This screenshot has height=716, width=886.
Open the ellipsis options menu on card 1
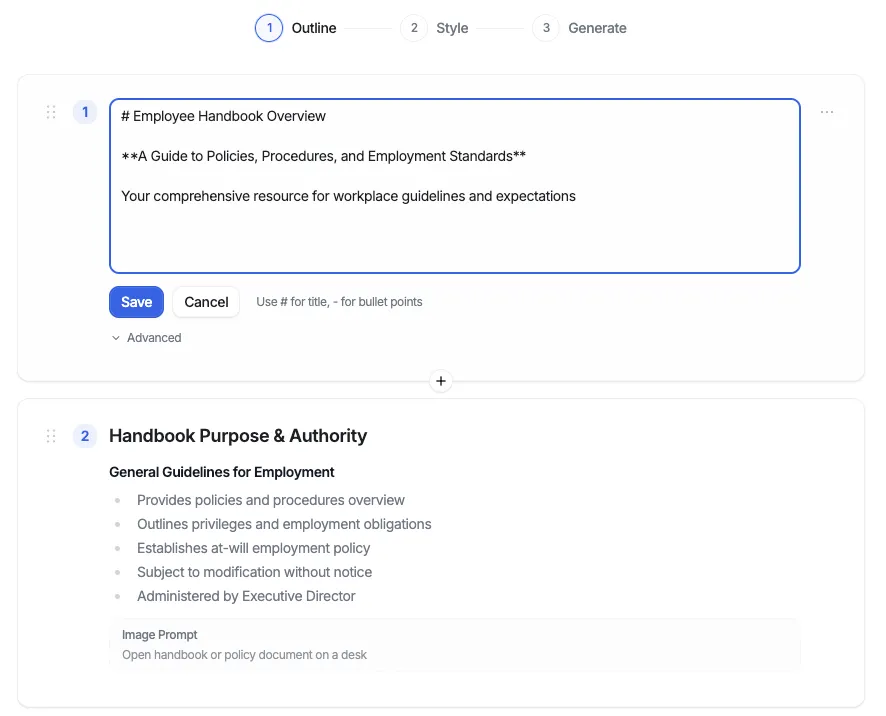(x=827, y=112)
